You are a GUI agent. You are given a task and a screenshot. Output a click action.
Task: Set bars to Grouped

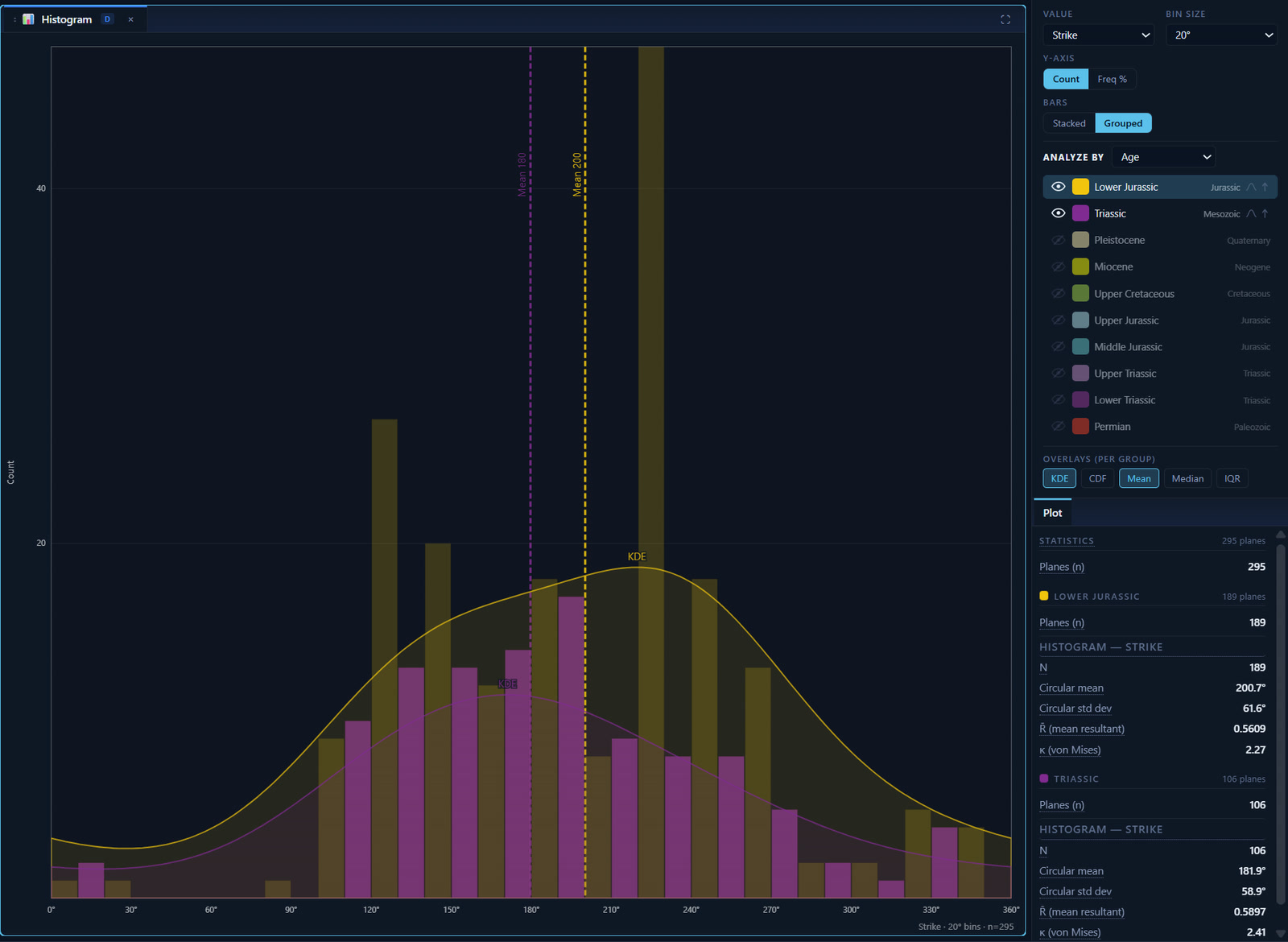pos(1123,123)
